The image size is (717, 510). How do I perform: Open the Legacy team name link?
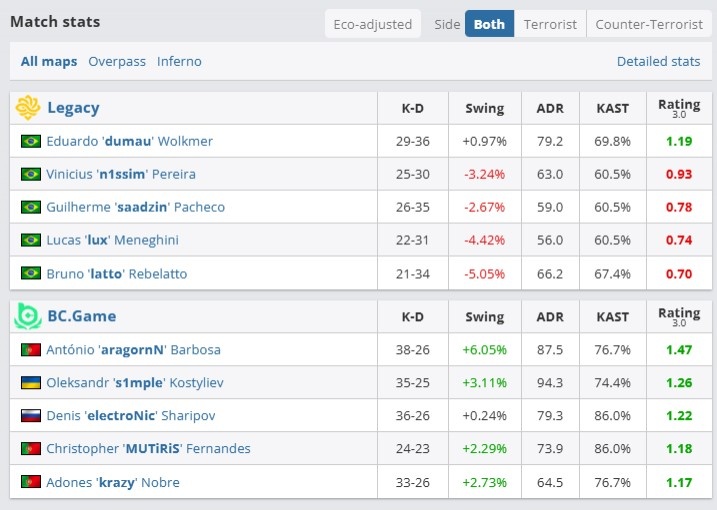73,108
